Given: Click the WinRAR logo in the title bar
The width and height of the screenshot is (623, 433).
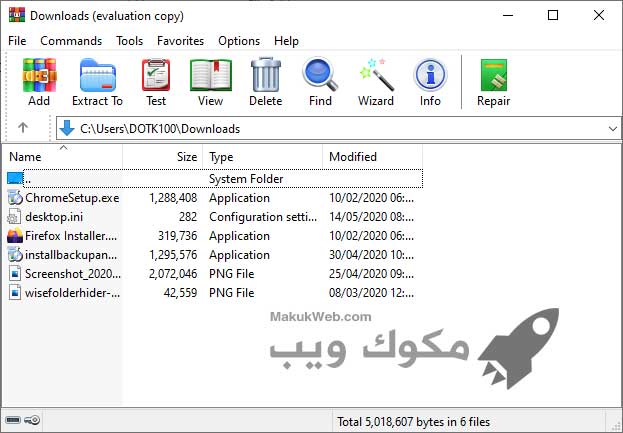Looking at the screenshot, I should pyautogui.click(x=17, y=15).
